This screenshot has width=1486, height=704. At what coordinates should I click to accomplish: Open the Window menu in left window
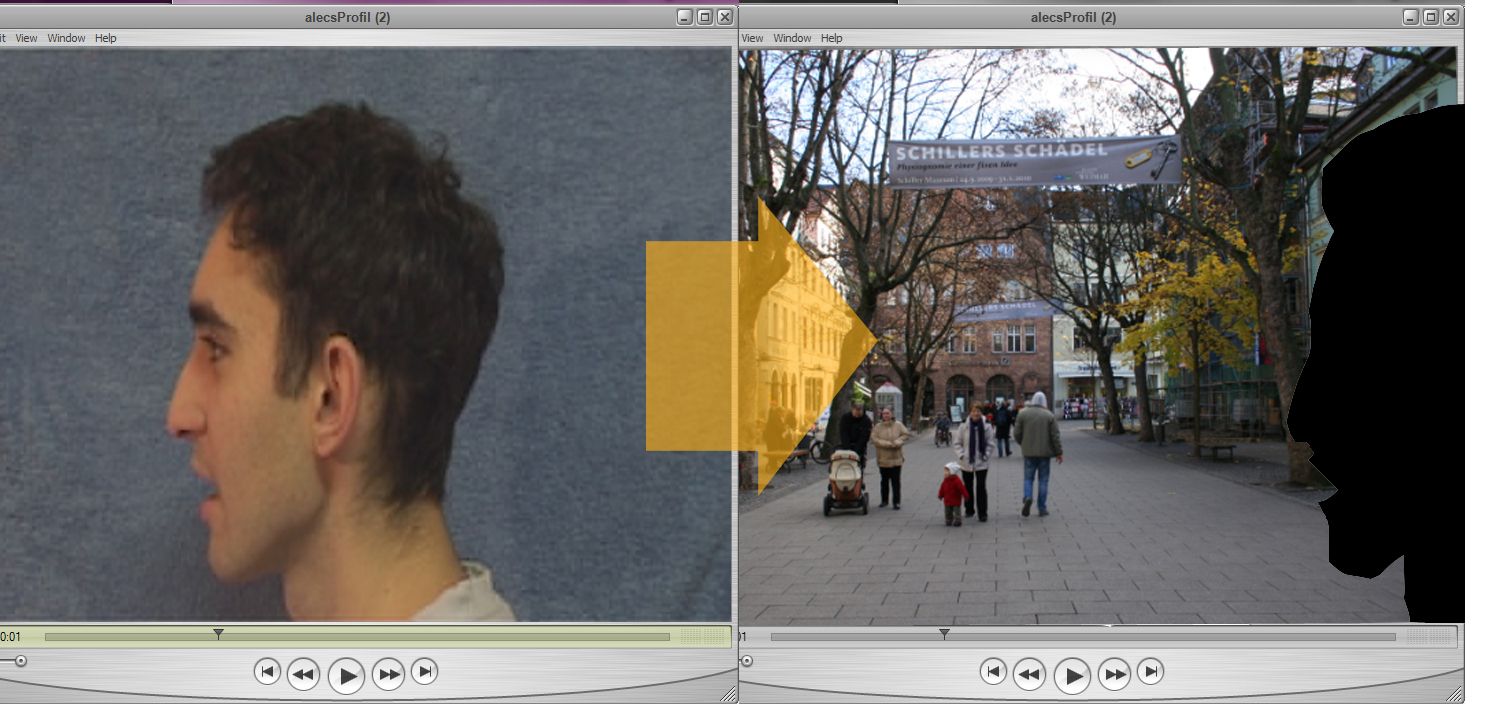[x=67, y=38]
